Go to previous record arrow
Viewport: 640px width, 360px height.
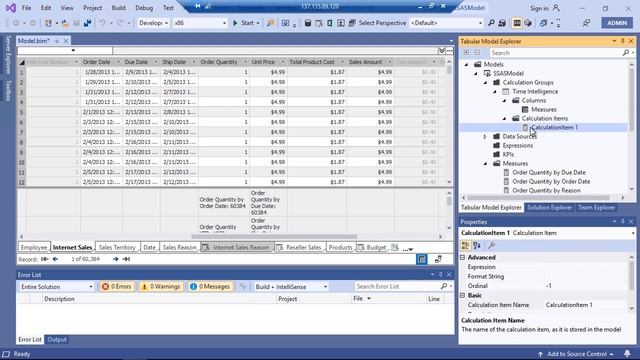pyautogui.click(x=56, y=259)
